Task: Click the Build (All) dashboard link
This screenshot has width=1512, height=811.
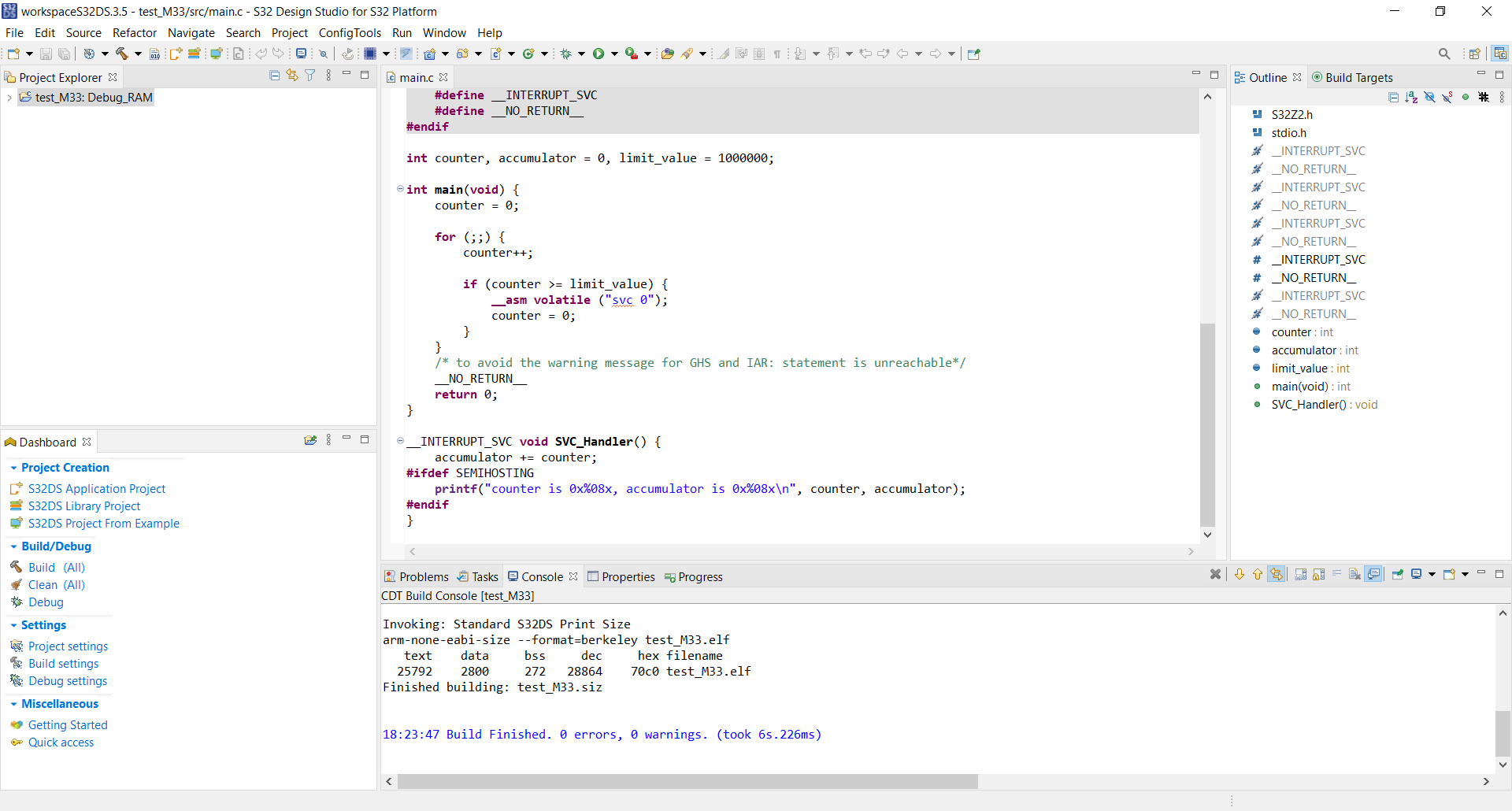Action: coord(57,568)
